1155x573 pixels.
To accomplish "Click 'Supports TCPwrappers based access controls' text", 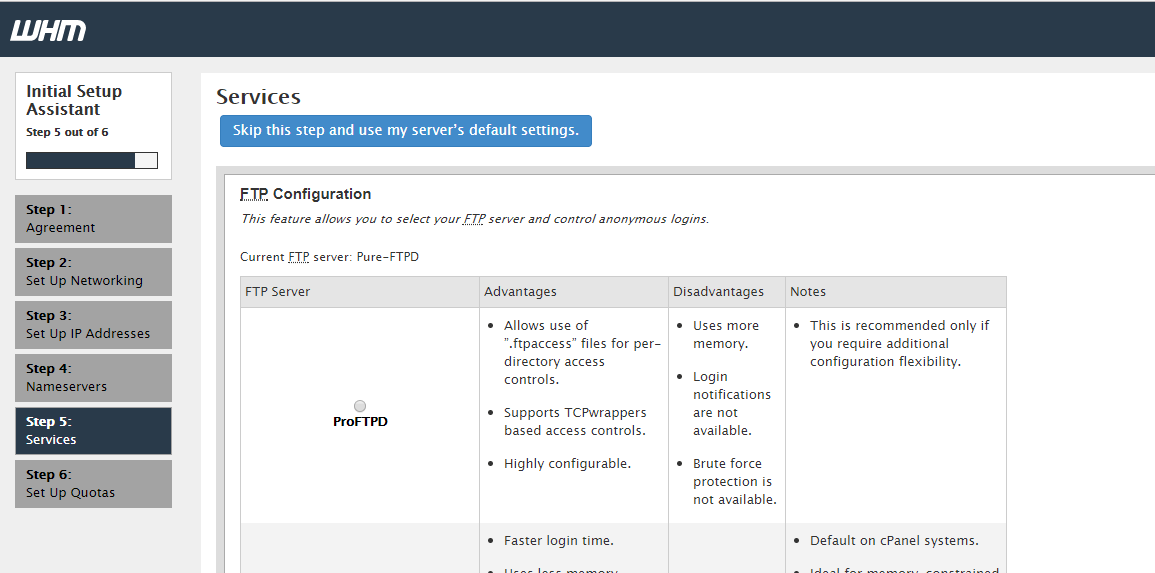I will click(x=575, y=421).
